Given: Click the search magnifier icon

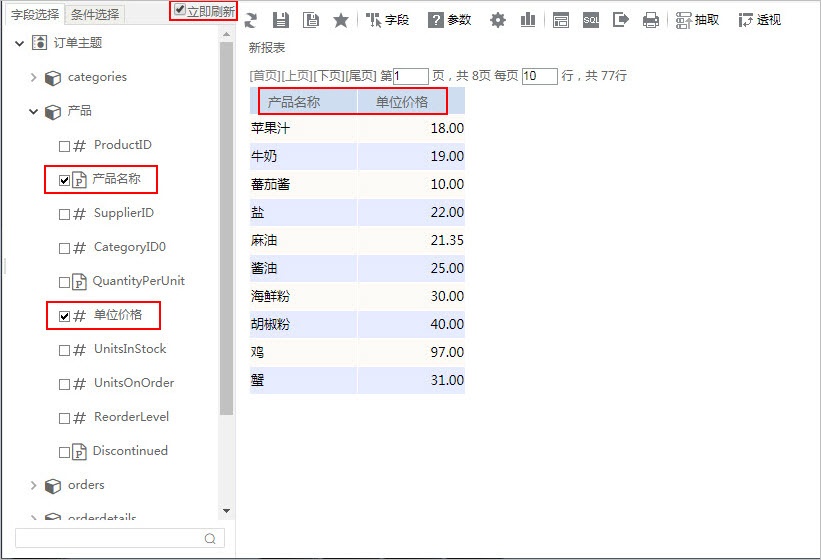Looking at the screenshot, I should [x=210, y=539].
